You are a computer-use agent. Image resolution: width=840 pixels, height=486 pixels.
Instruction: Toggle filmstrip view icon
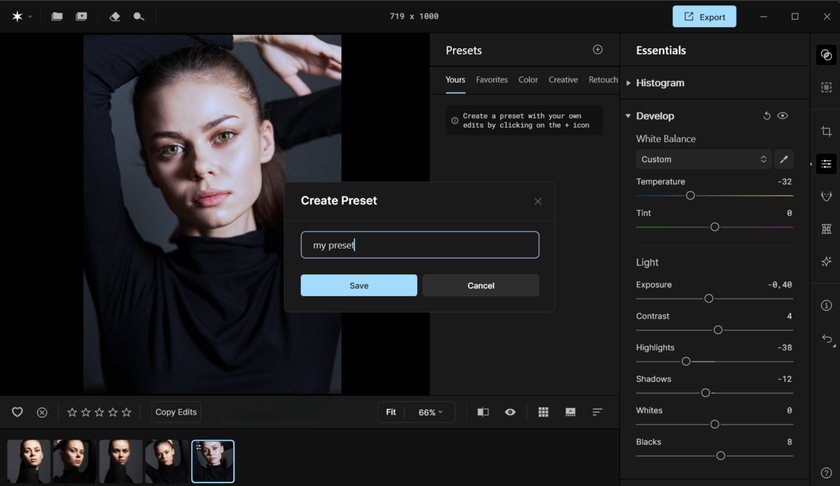point(571,412)
